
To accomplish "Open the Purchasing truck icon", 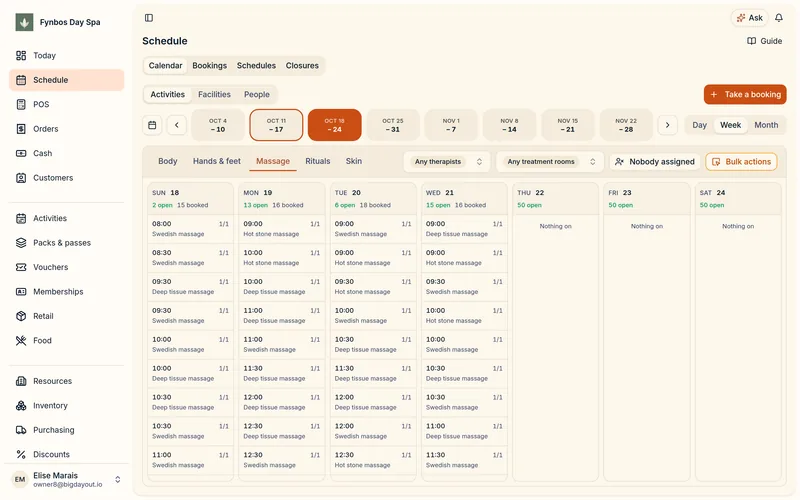I will coord(21,430).
